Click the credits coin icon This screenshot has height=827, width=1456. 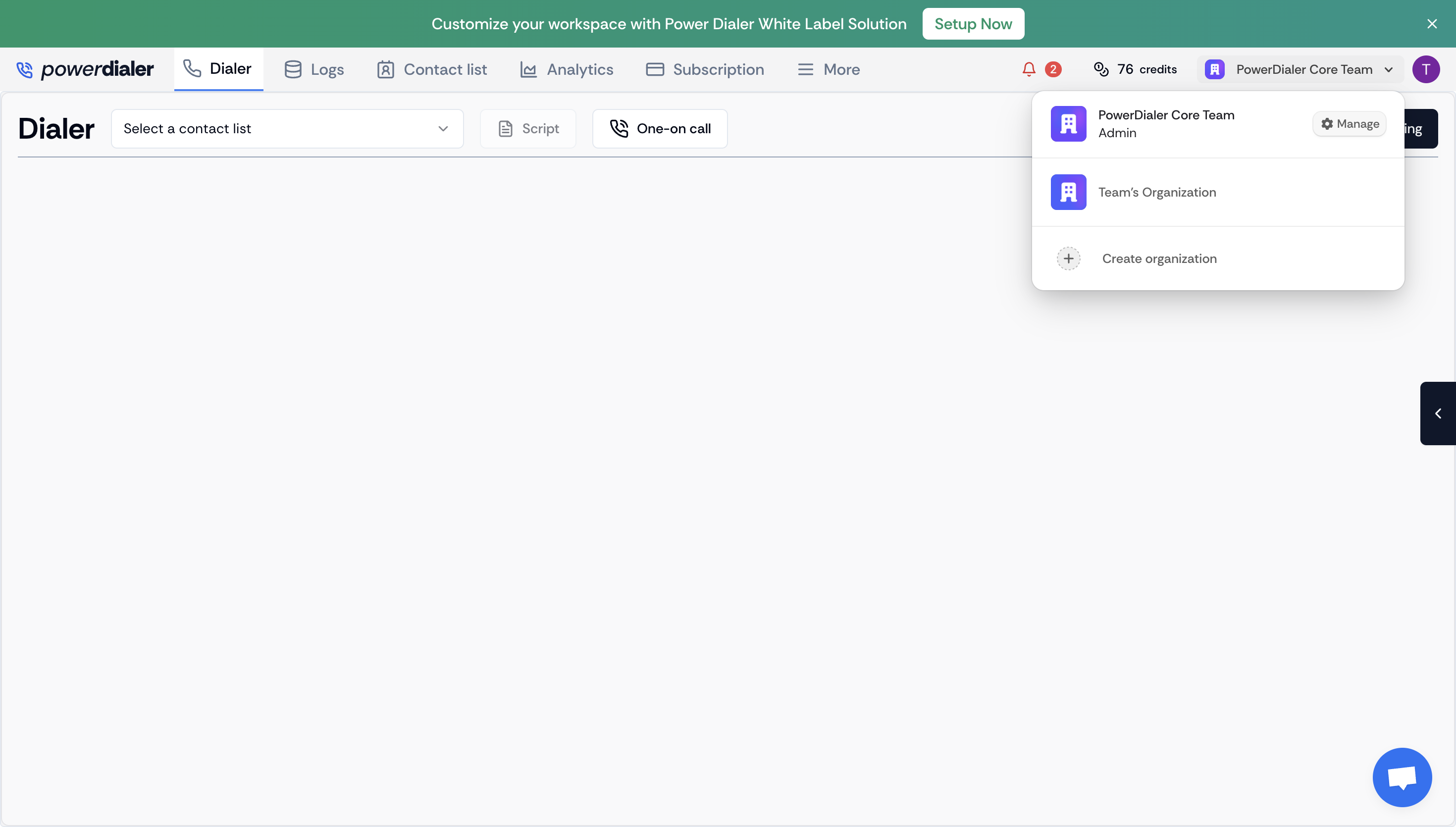click(1101, 69)
